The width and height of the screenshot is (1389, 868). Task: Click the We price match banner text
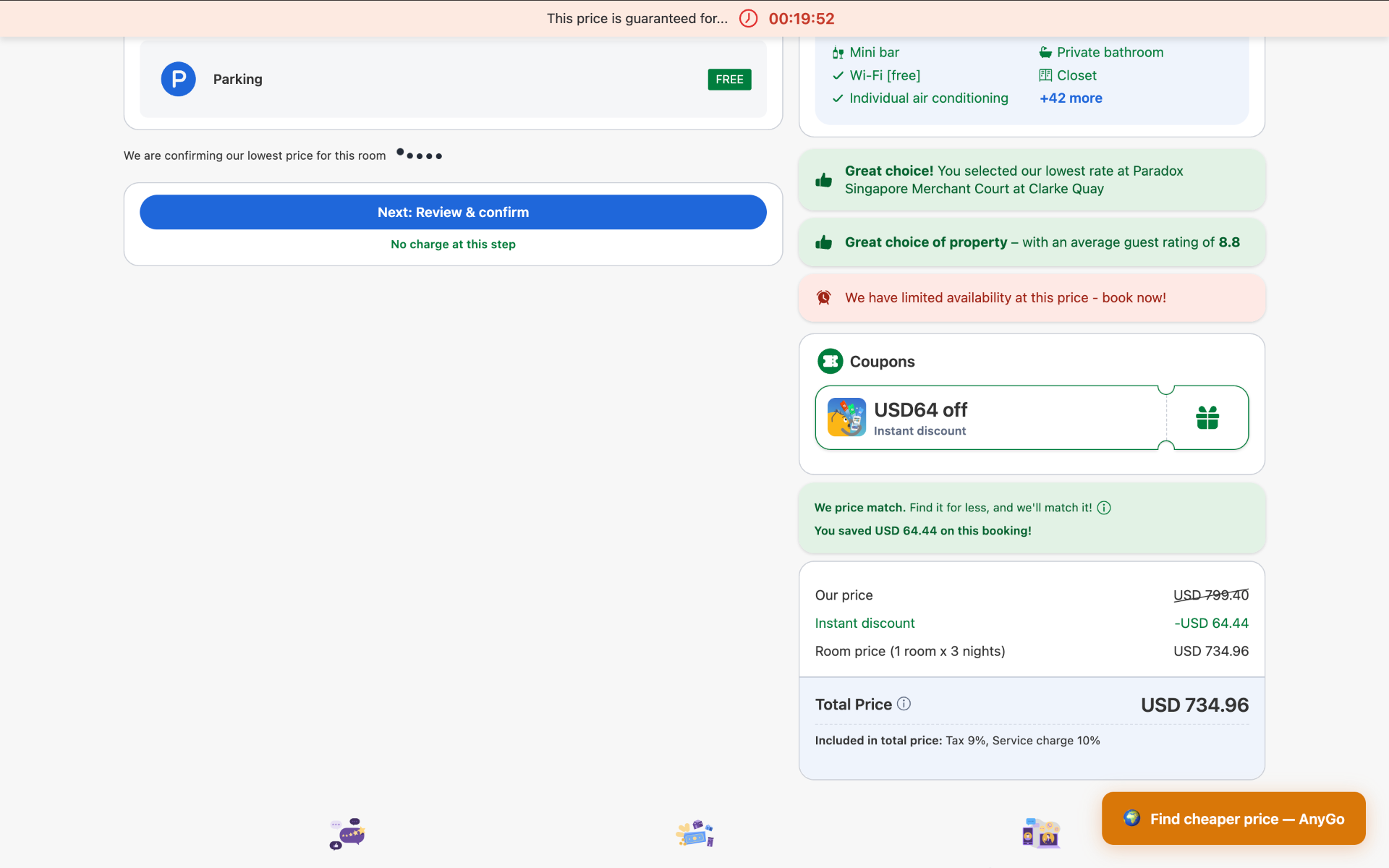tap(953, 508)
